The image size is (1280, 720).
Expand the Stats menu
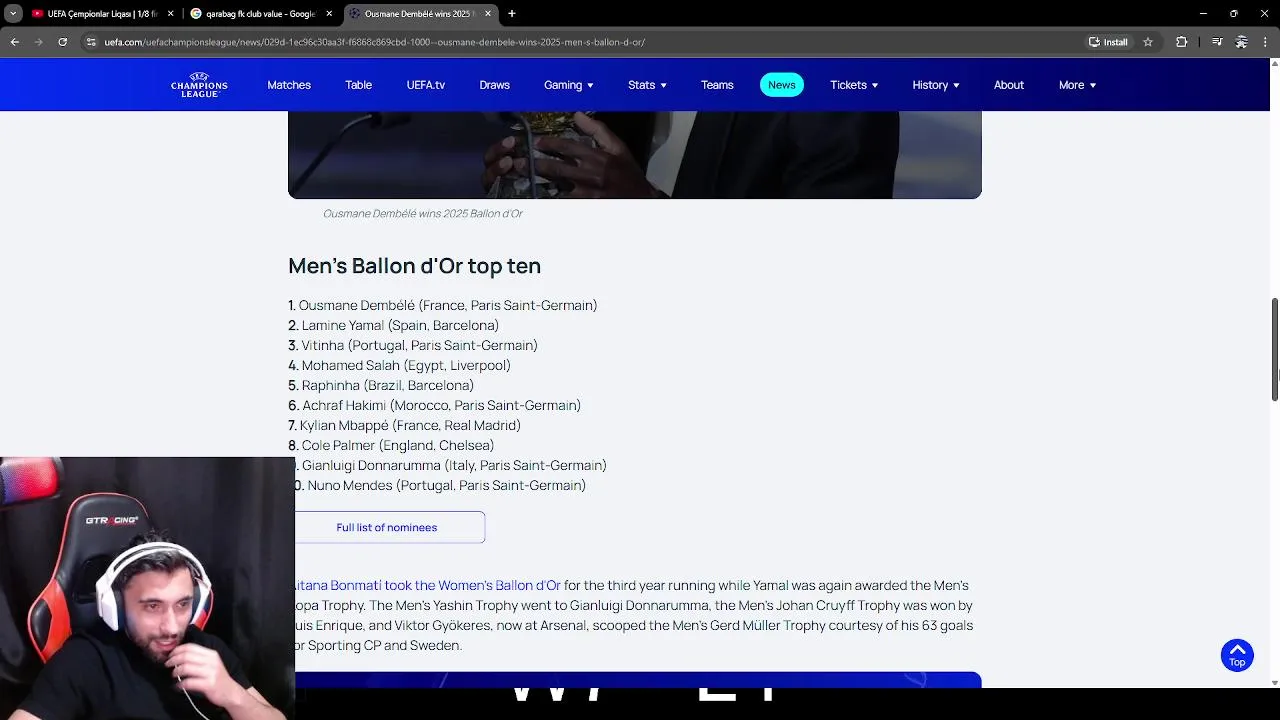[x=647, y=85]
